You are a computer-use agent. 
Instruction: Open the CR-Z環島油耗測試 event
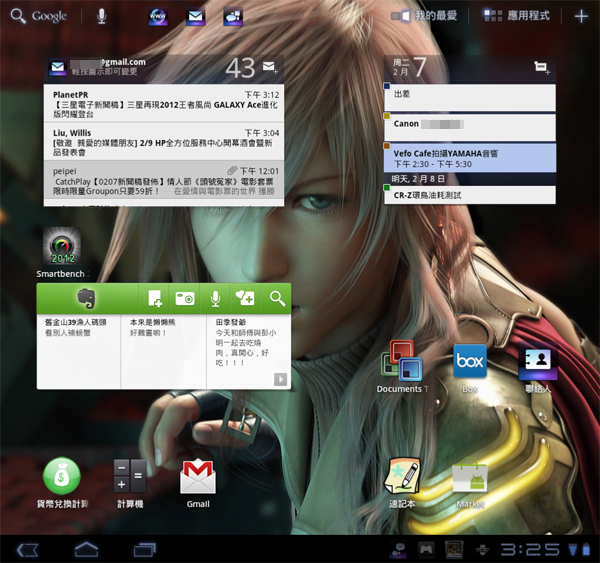coord(470,195)
